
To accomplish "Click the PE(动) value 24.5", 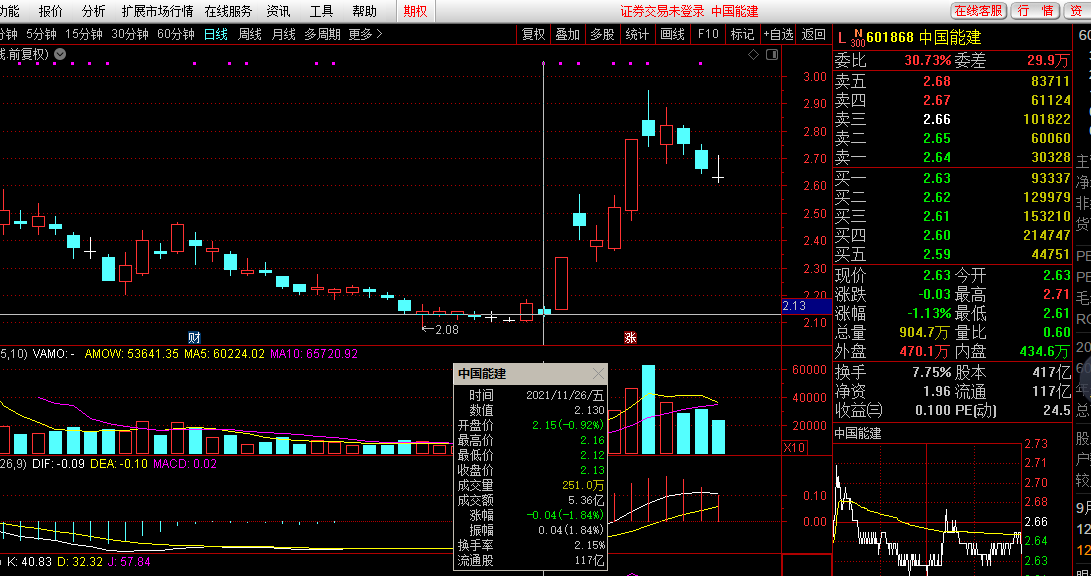I will coord(1057,410).
